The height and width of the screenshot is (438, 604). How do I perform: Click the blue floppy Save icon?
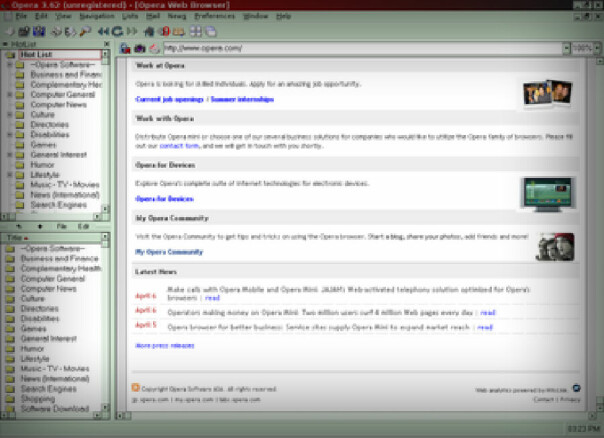[x=39, y=32]
